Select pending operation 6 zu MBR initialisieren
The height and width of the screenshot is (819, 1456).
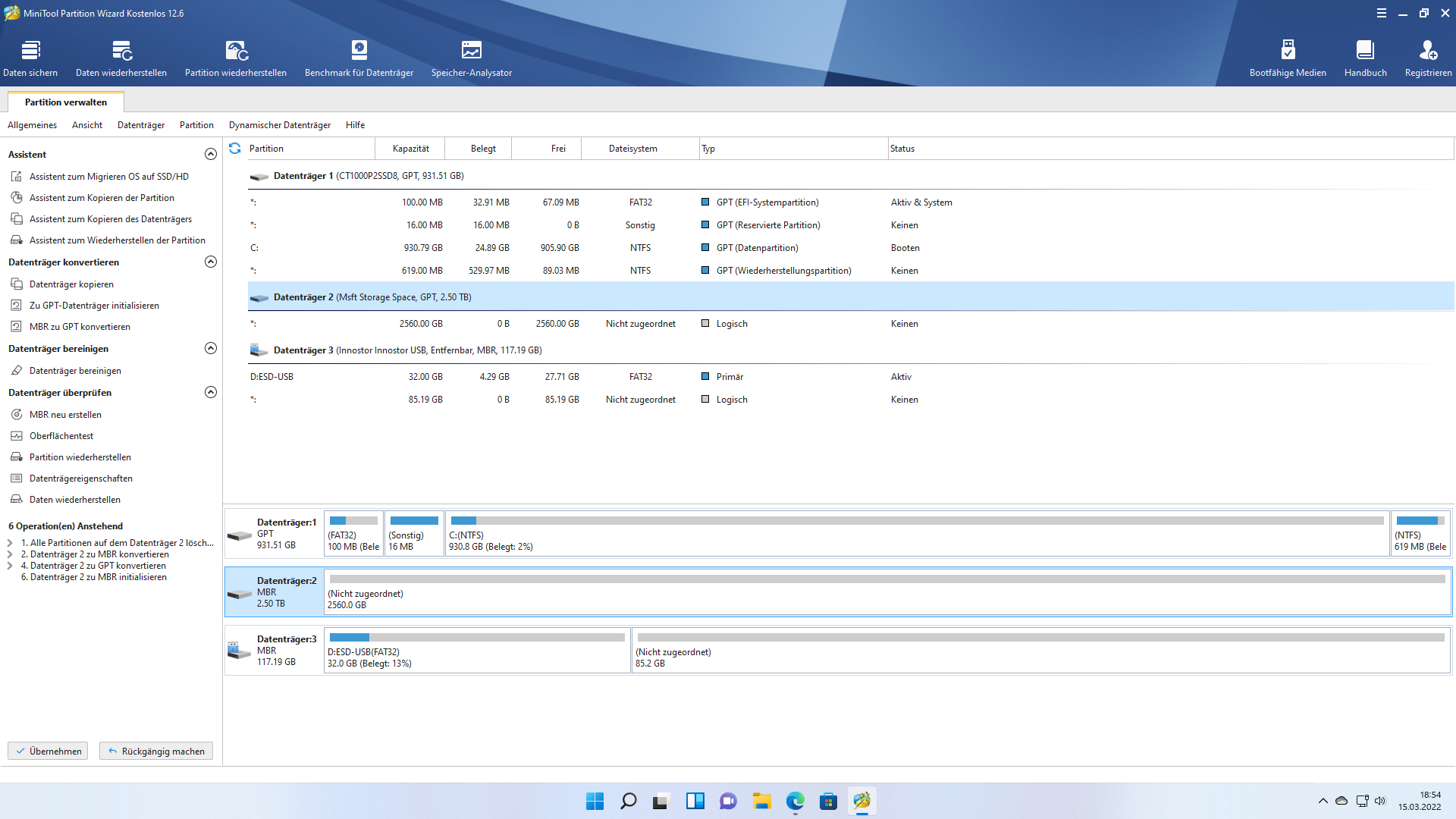[94, 577]
